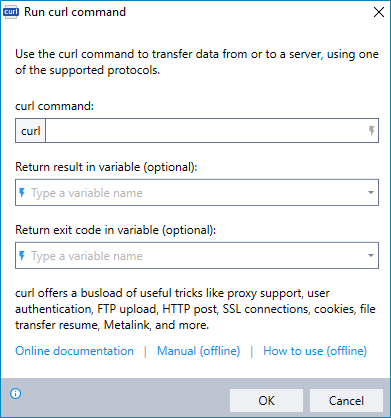Viewport: 391px width, 418px height.
Task: Click into the Return exit code variable field
Action: [x=197, y=255]
